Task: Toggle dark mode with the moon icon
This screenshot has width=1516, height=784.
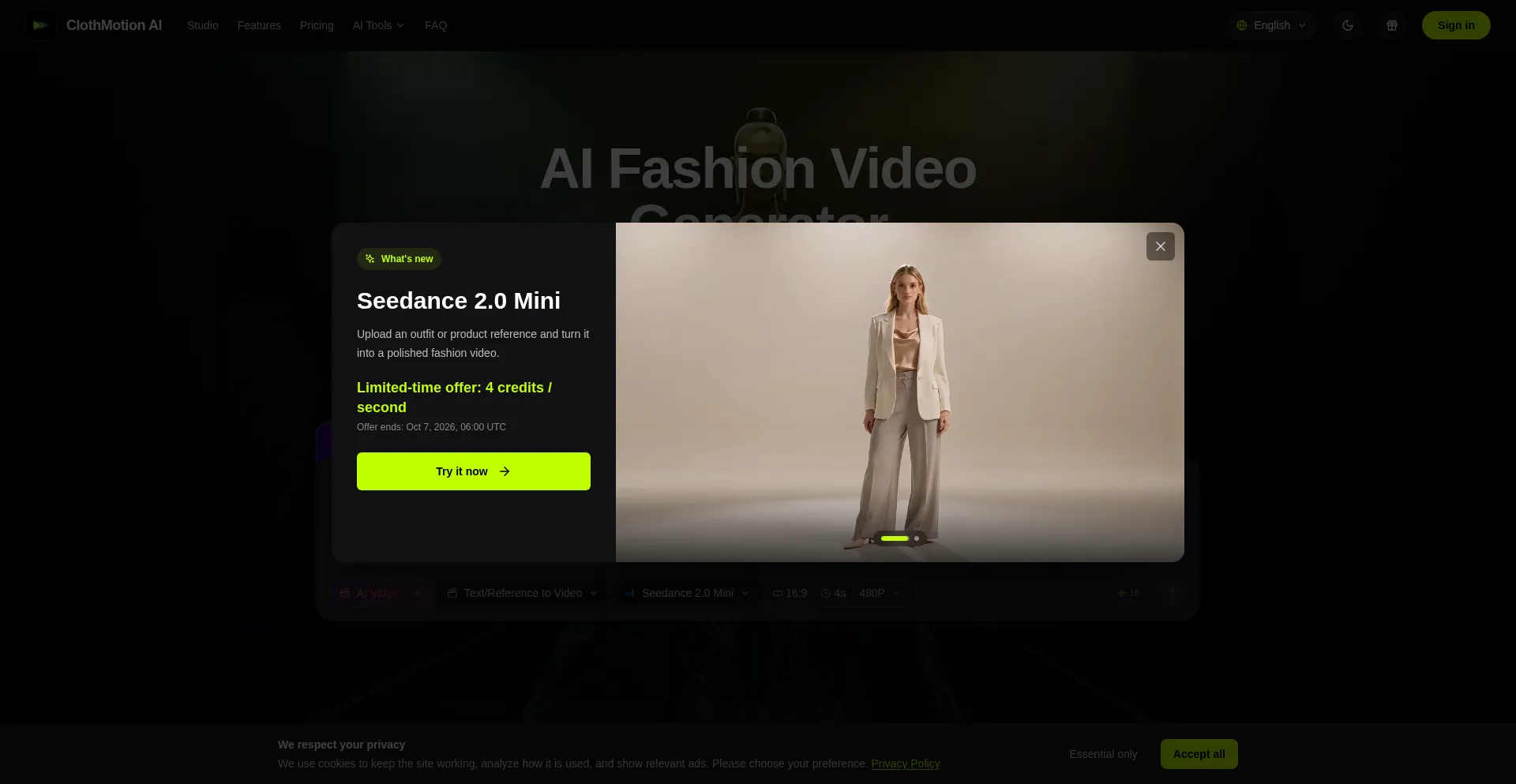Action: 1348,25
